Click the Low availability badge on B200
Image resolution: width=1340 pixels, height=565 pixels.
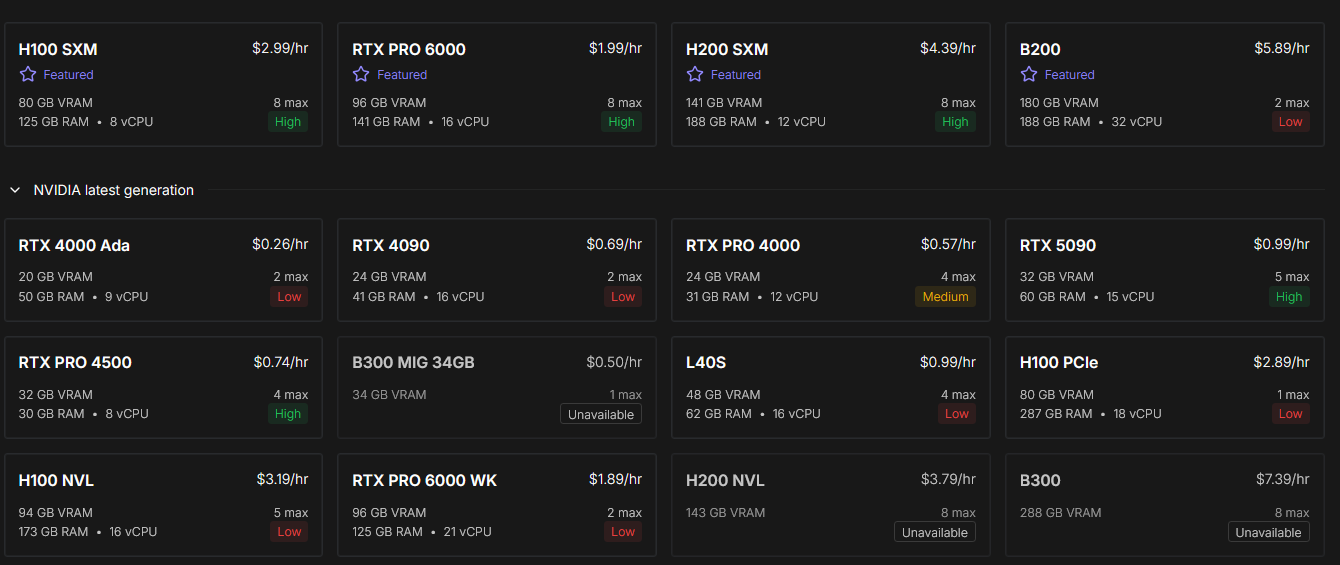[1290, 122]
